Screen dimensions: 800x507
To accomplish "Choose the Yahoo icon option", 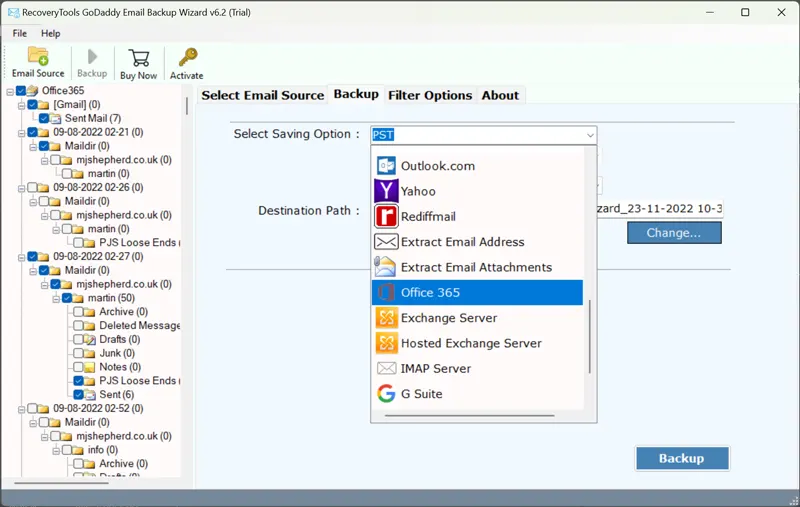I will pos(386,191).
